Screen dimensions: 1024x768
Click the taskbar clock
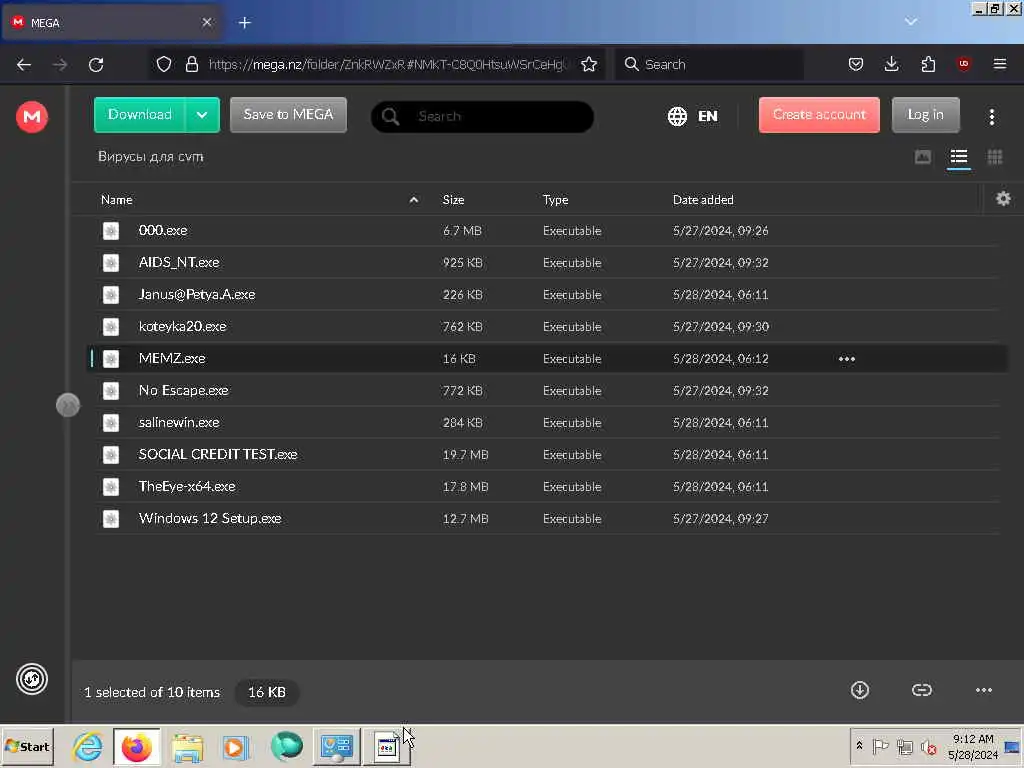tap(973, 746)
